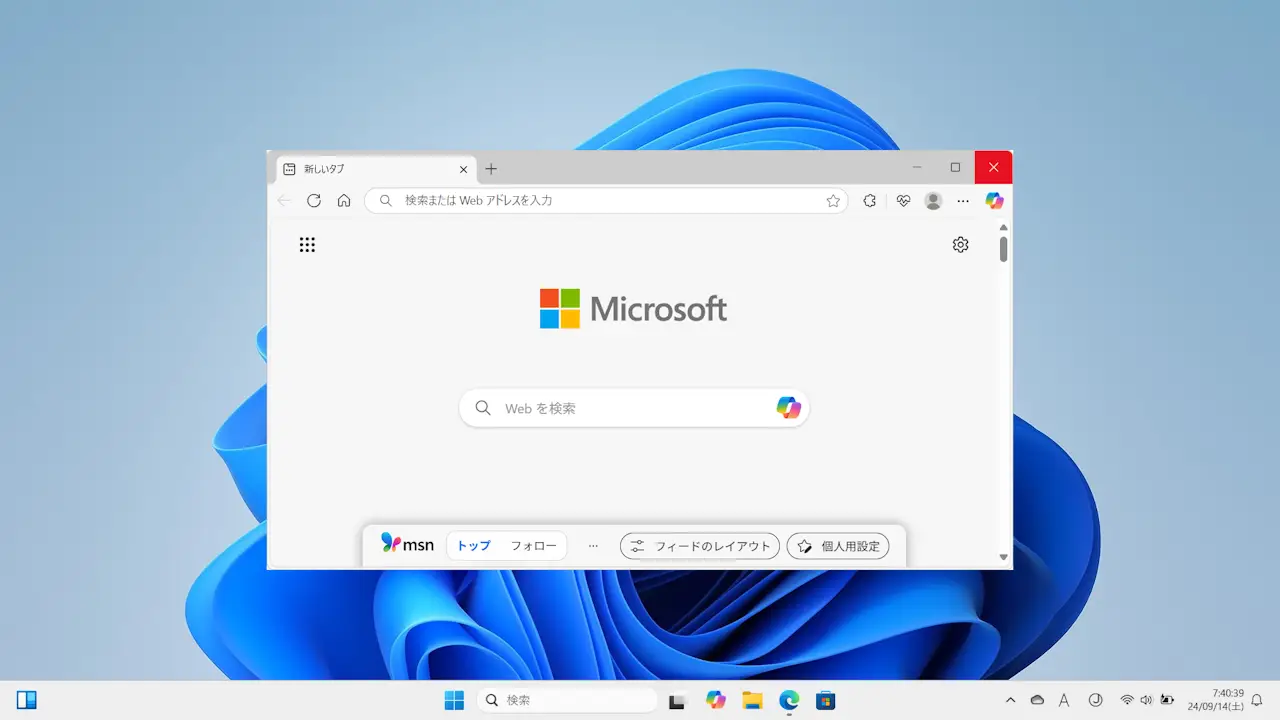The height and width of the screenshot is (720, 1280).
Task: Open network Wi-Fi quick settings
Action: click(1127, 700)
